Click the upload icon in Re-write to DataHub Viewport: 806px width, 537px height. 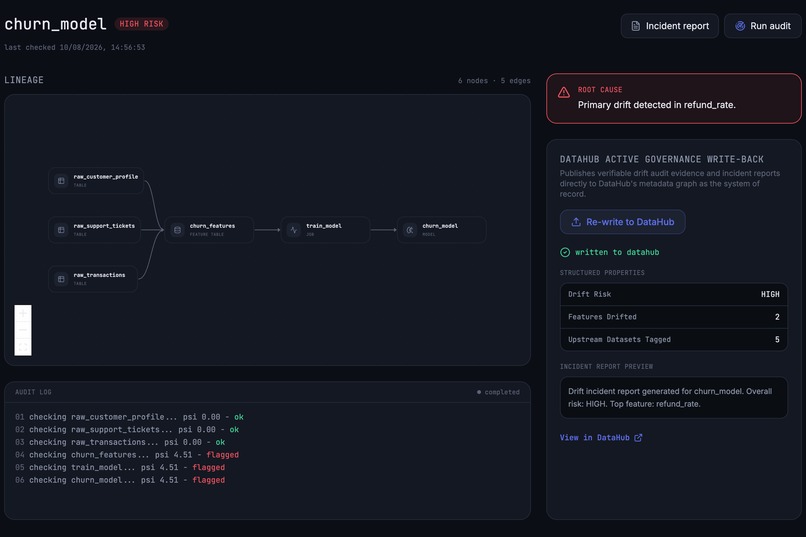pos(576,222)
